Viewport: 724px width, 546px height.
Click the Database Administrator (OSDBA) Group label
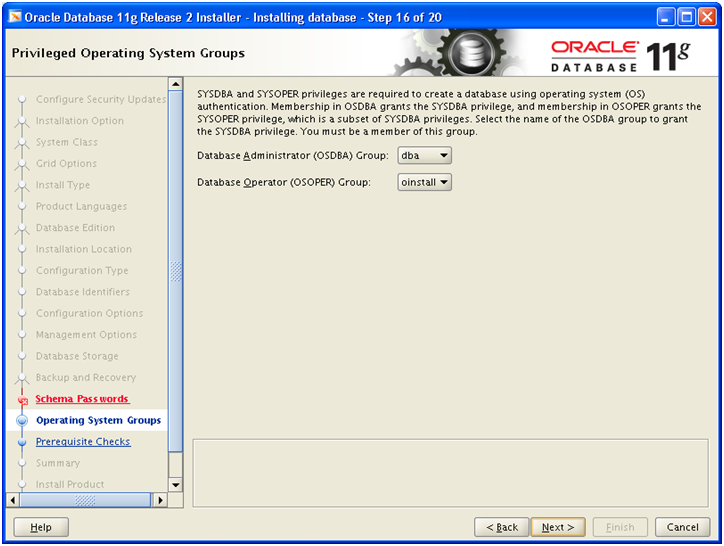(293, 156)
